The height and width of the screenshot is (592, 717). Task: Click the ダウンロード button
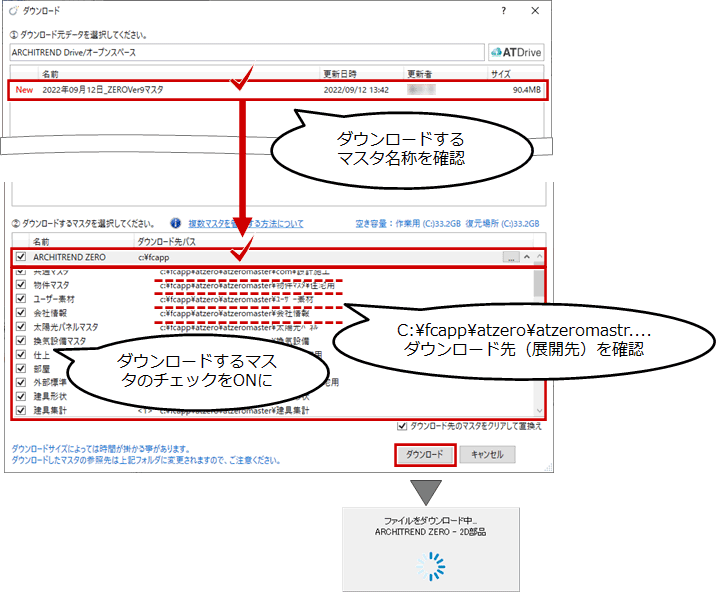point(425,454)
